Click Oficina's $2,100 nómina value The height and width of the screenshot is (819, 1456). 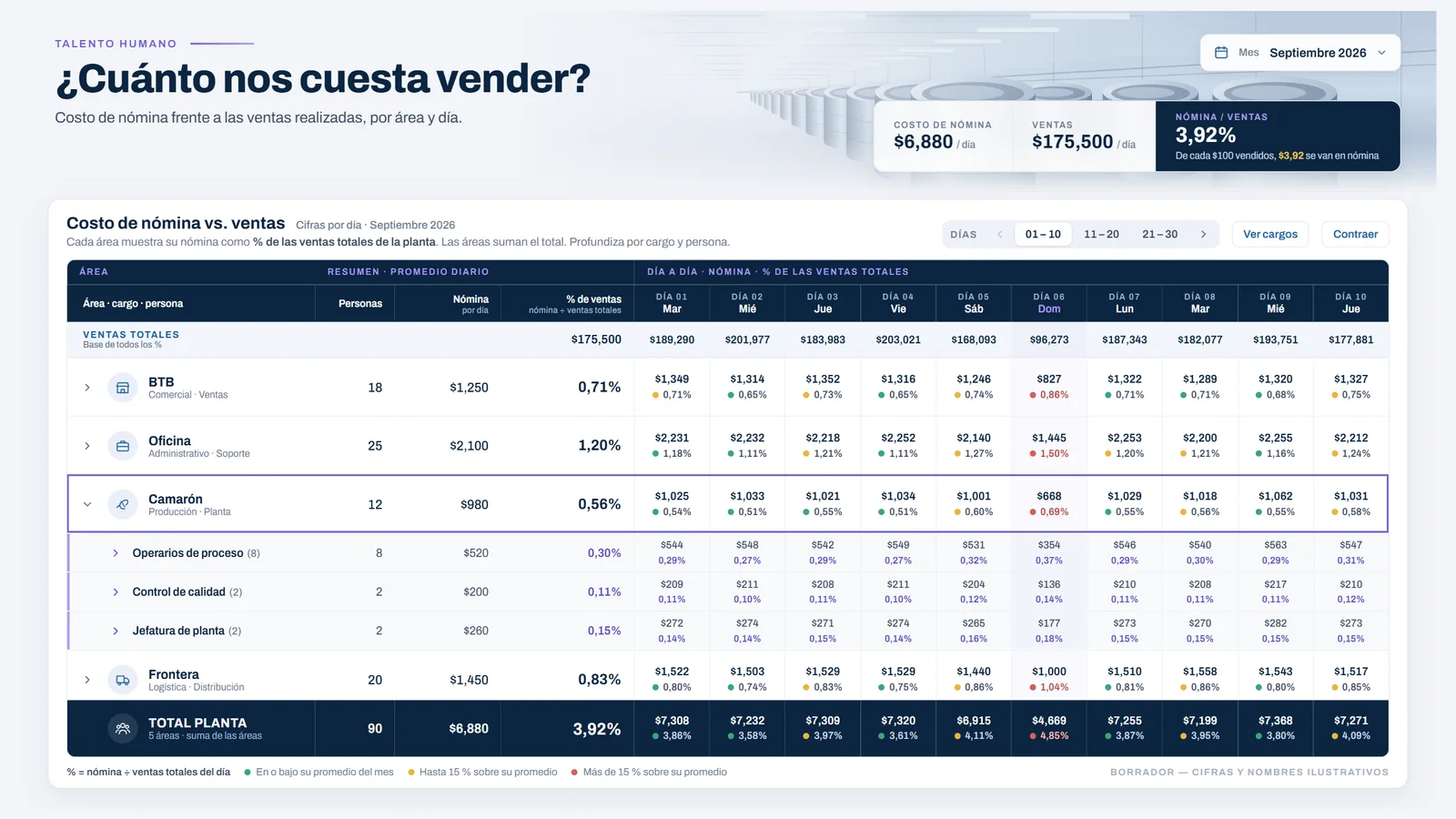point(469,446)
